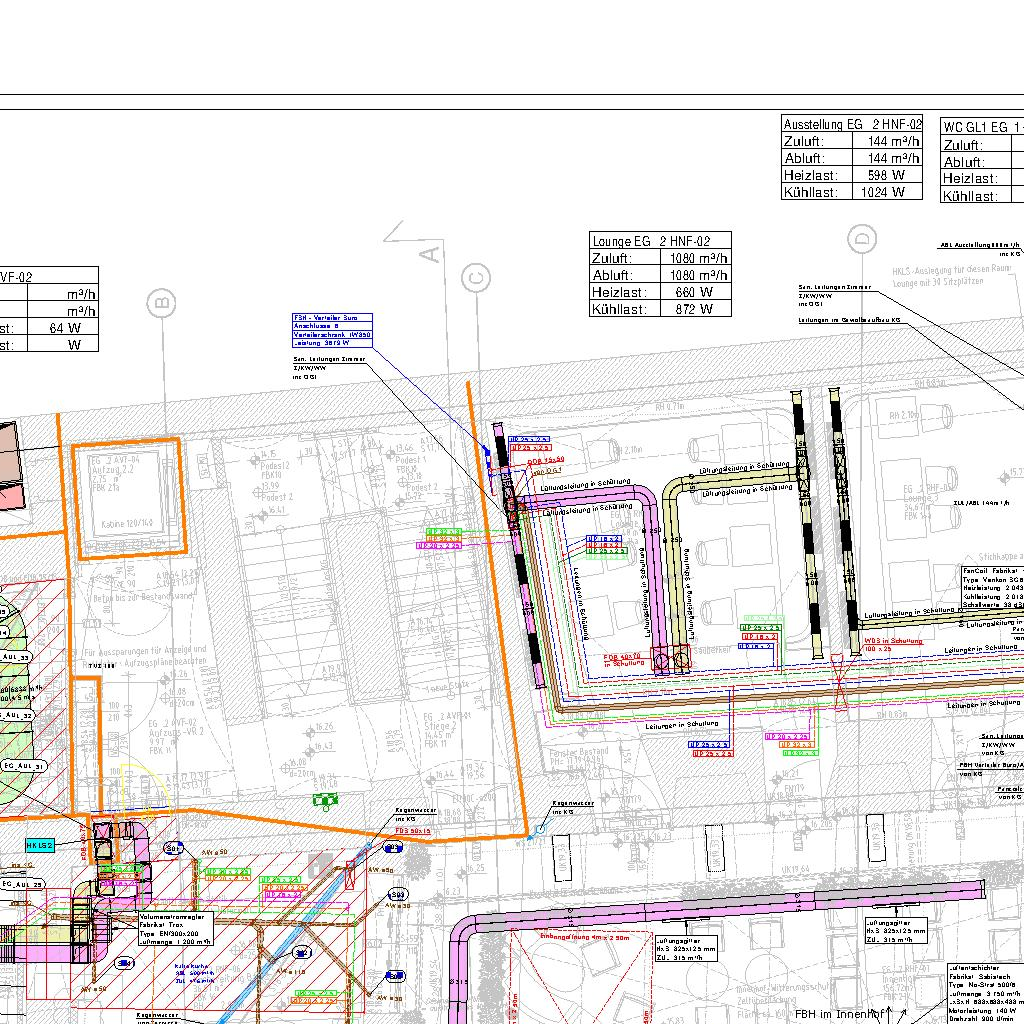Select the blue FBH-Verteiler info box
Image resolution: width=1024 pixels, height=1024 pixels.
tap(332, 330)
